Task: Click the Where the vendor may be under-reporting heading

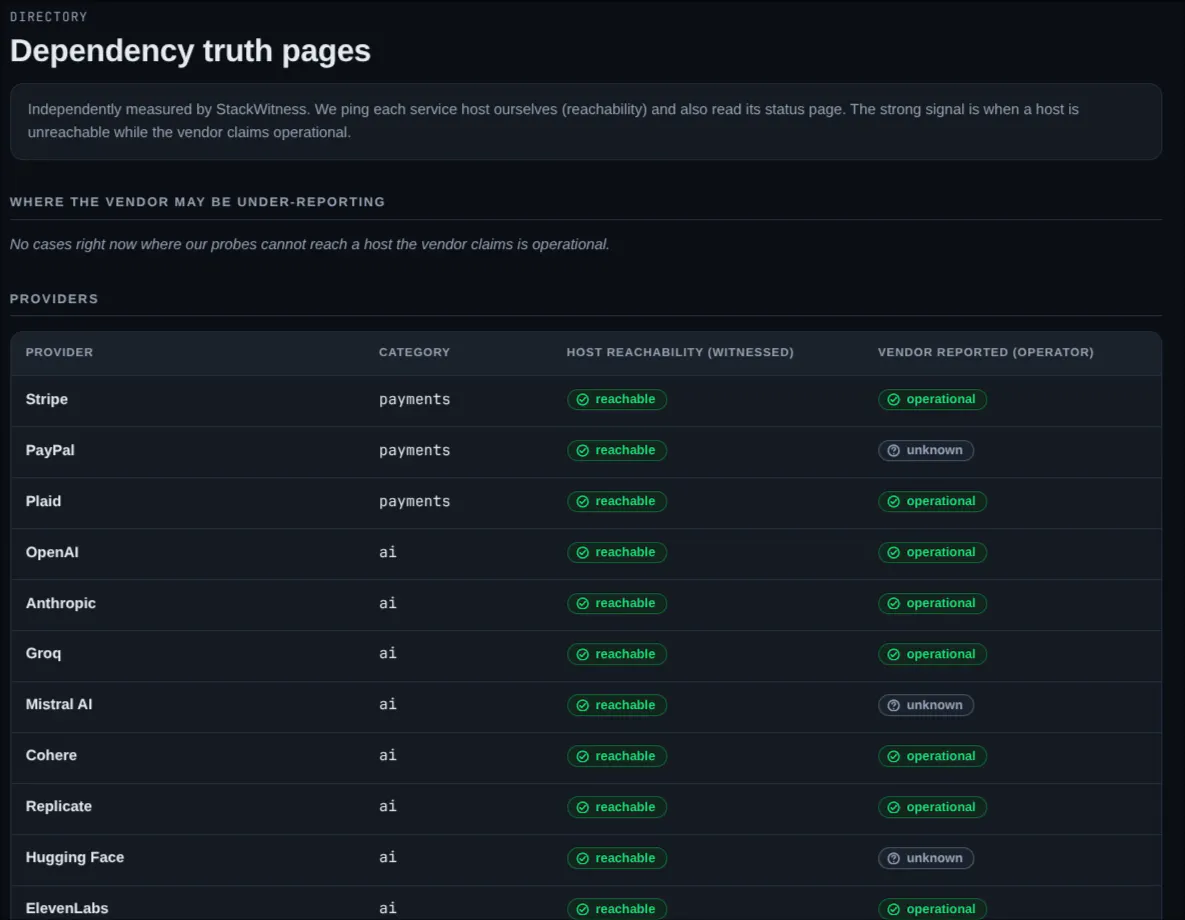Action: [197, 202]
